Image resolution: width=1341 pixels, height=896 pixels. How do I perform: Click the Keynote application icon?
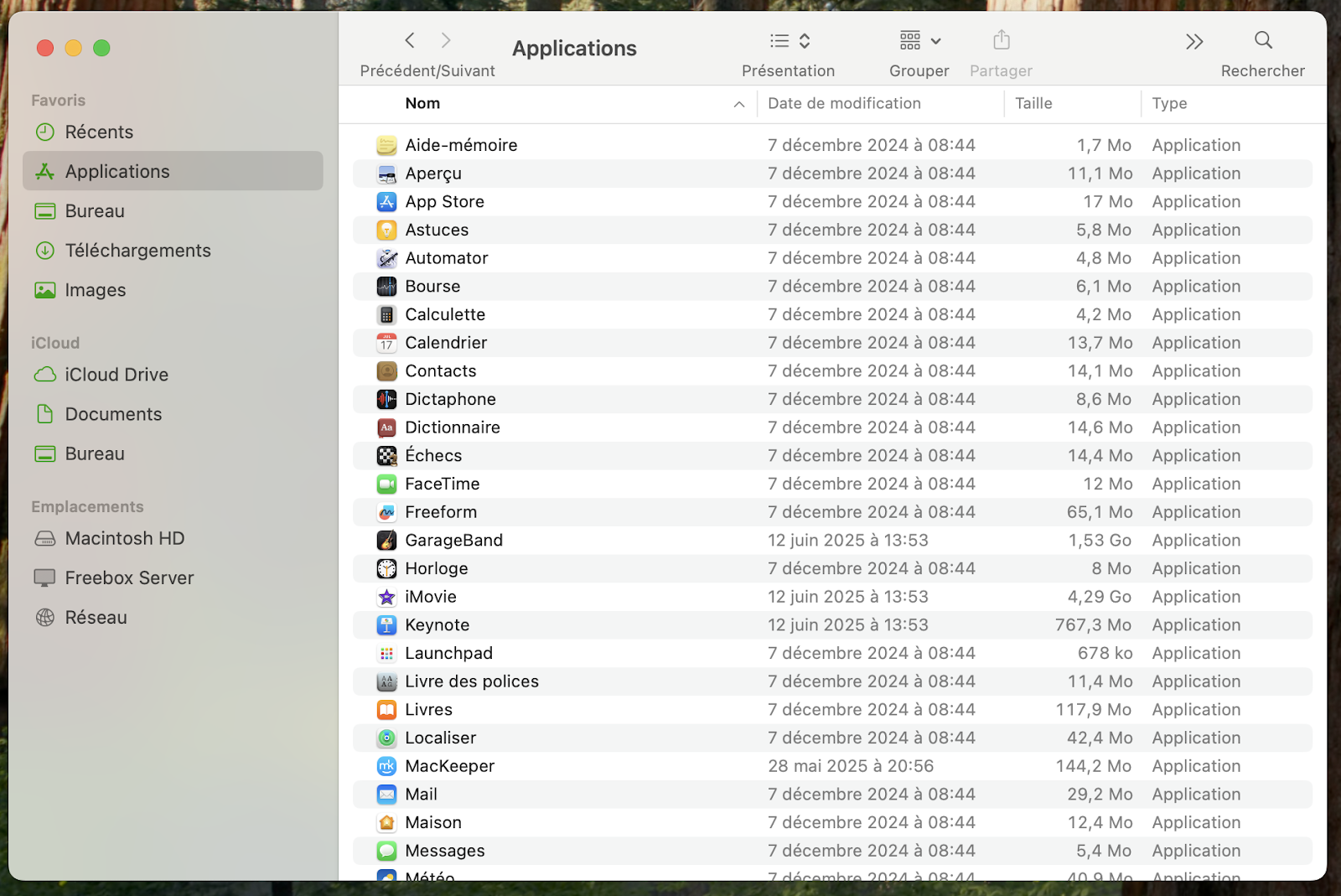(386, 625)
